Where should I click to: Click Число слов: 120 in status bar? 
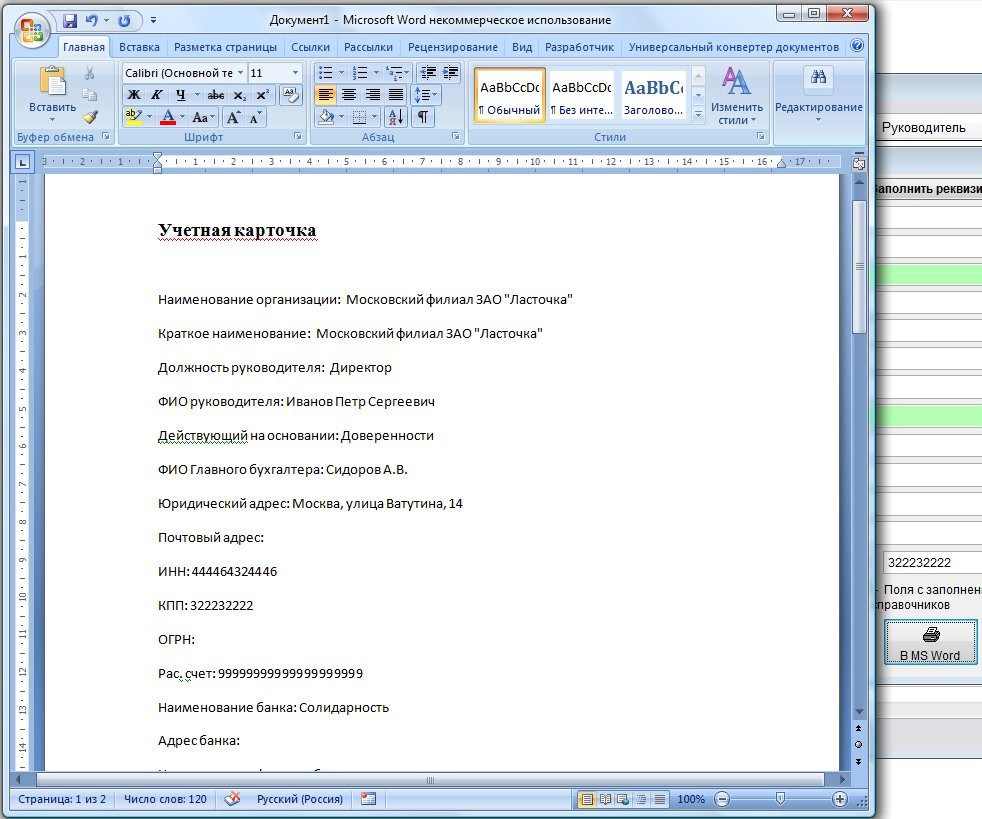tap(165, 799)
